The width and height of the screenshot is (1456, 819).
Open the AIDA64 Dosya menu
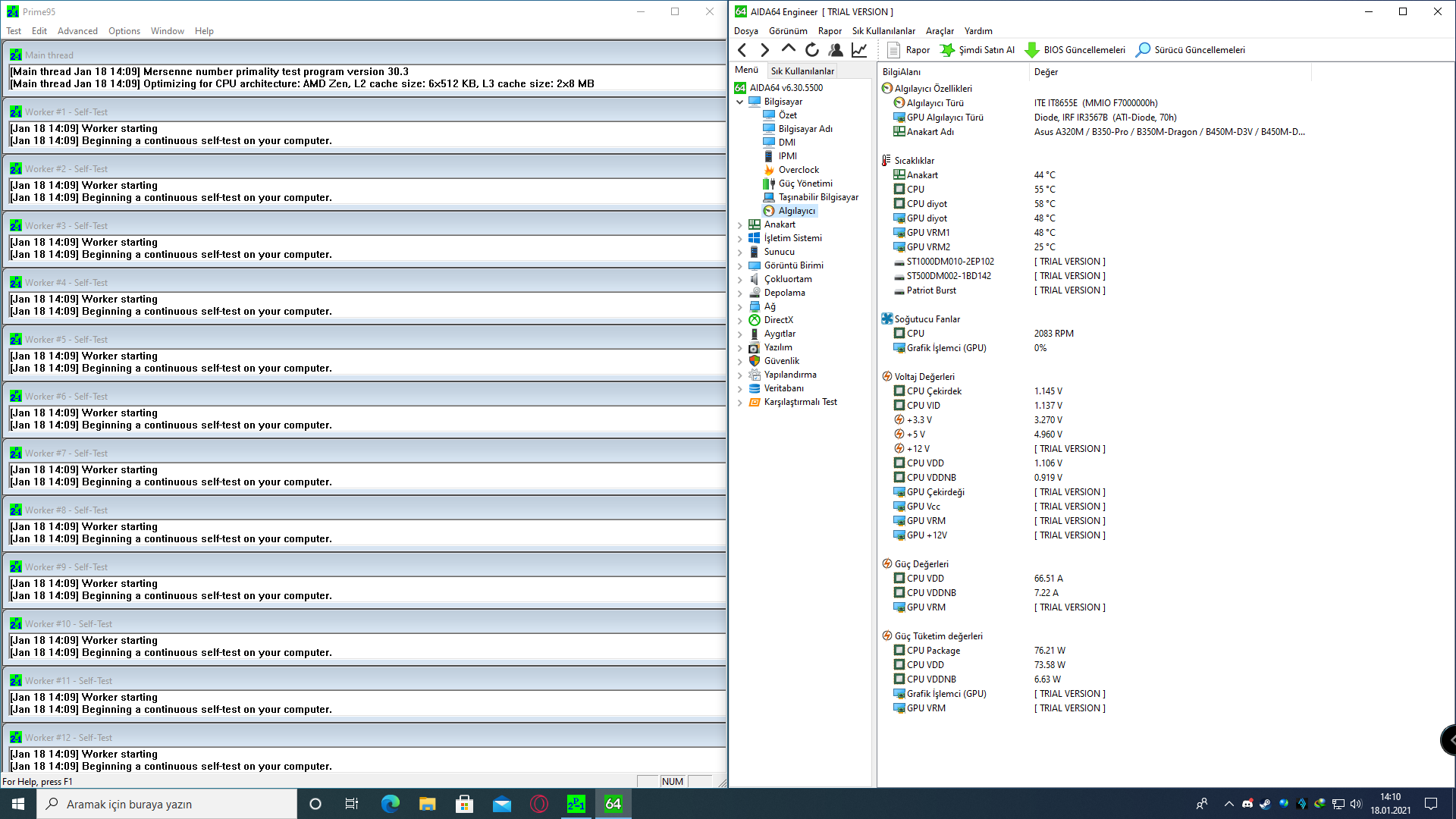745,31
